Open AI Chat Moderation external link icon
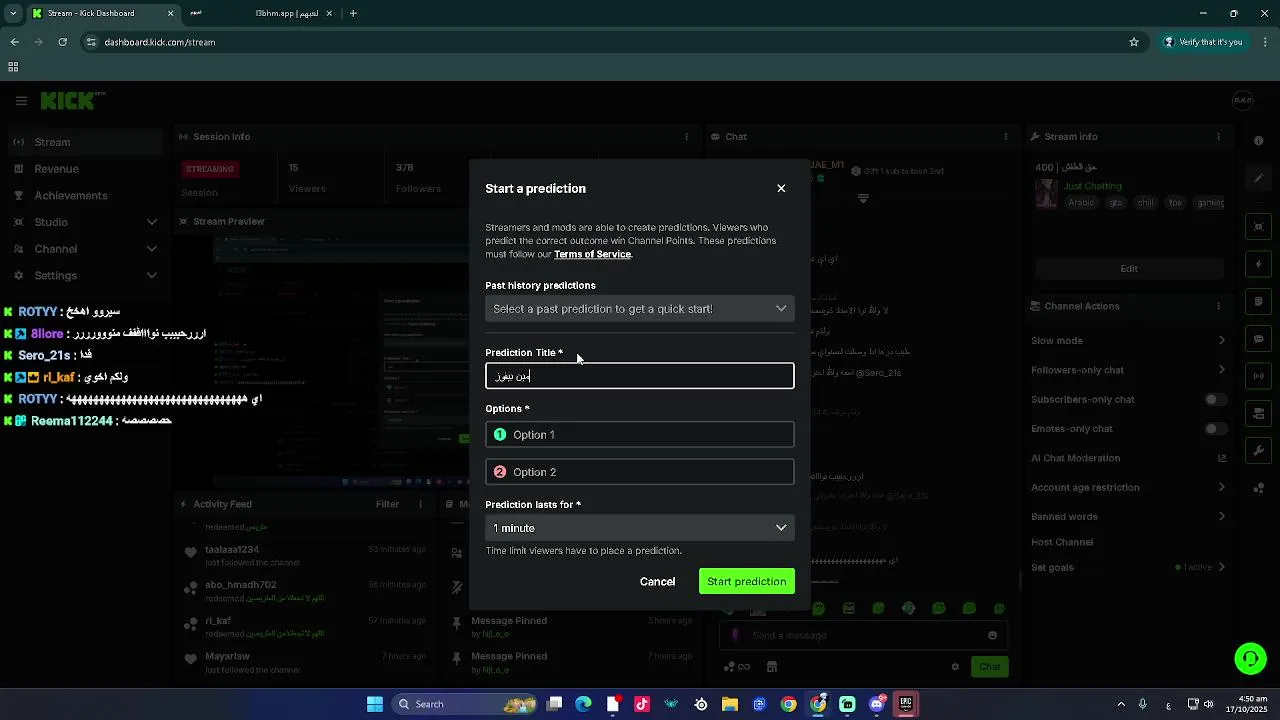 [1221, 458]
